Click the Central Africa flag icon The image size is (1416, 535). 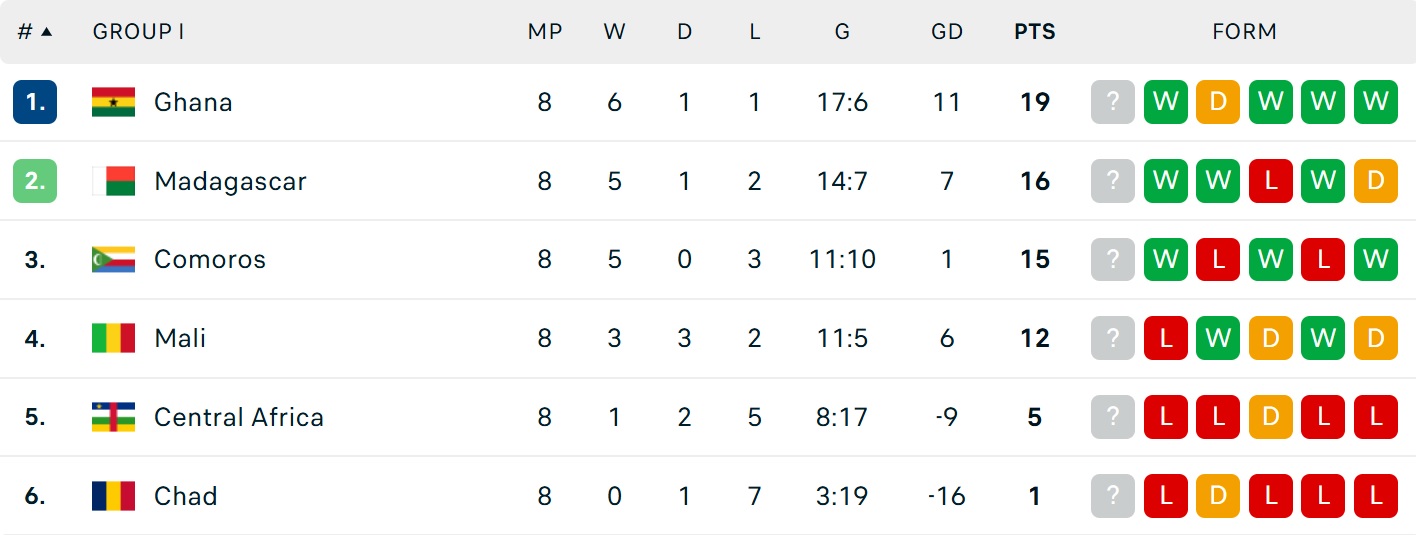tap(113, 417)
